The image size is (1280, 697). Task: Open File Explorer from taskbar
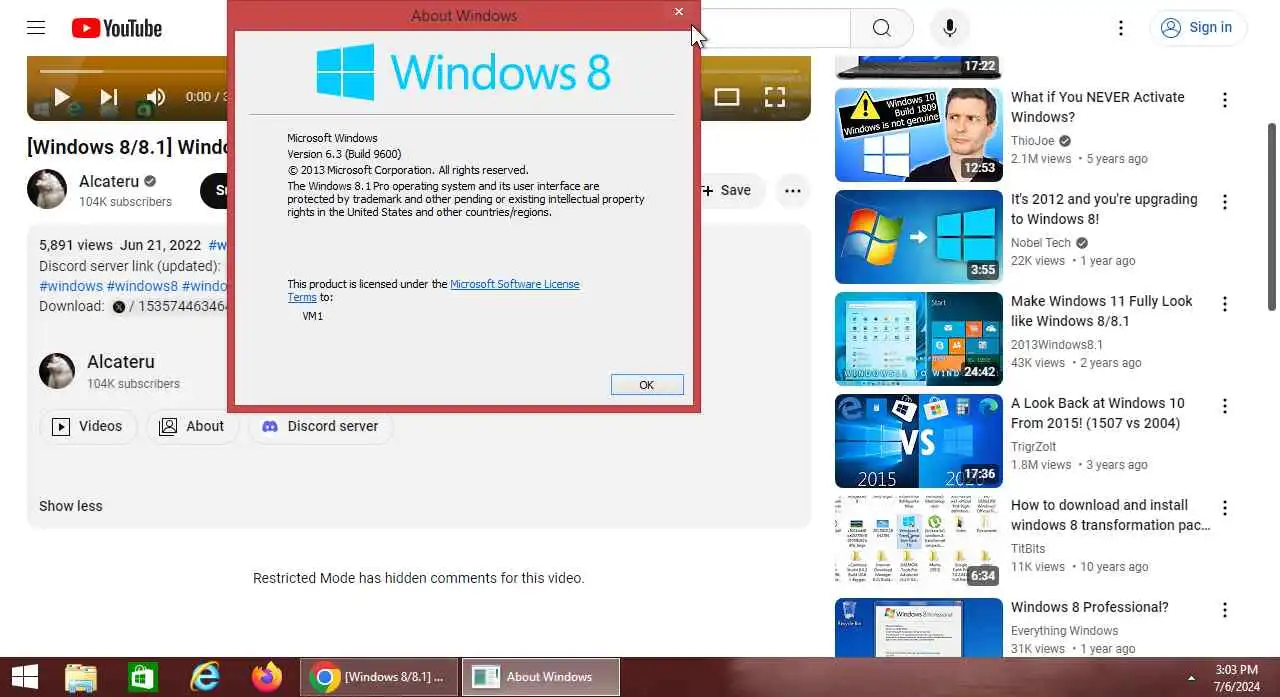click(81, 677)
